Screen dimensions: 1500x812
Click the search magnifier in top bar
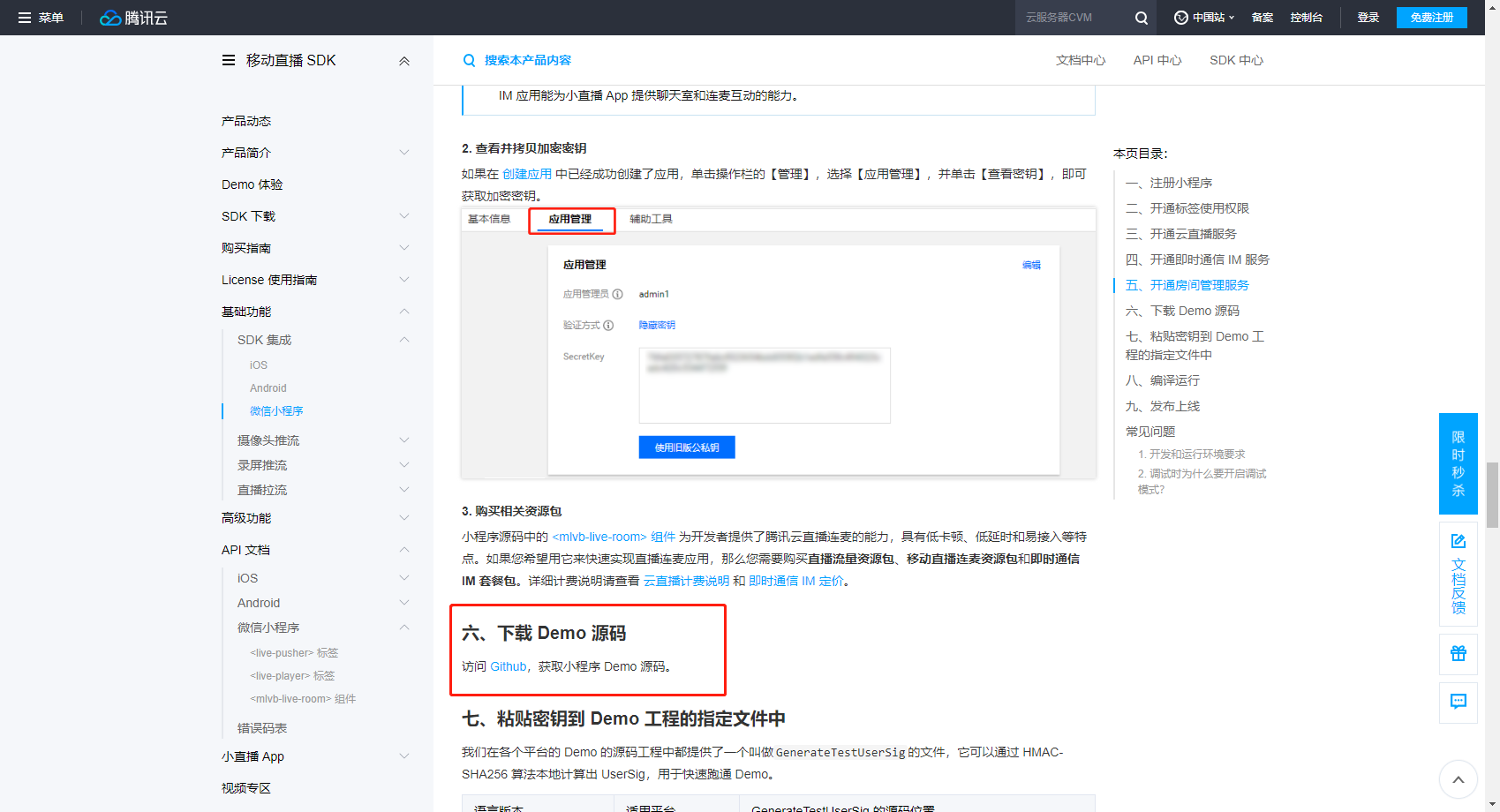1142,18
